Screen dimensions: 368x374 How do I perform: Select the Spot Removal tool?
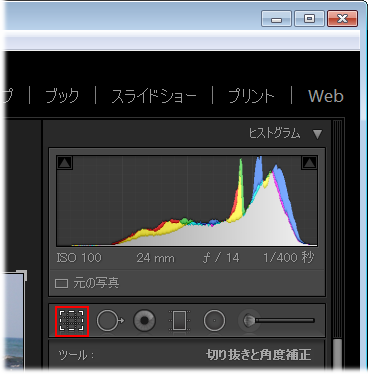coord(110,321)
